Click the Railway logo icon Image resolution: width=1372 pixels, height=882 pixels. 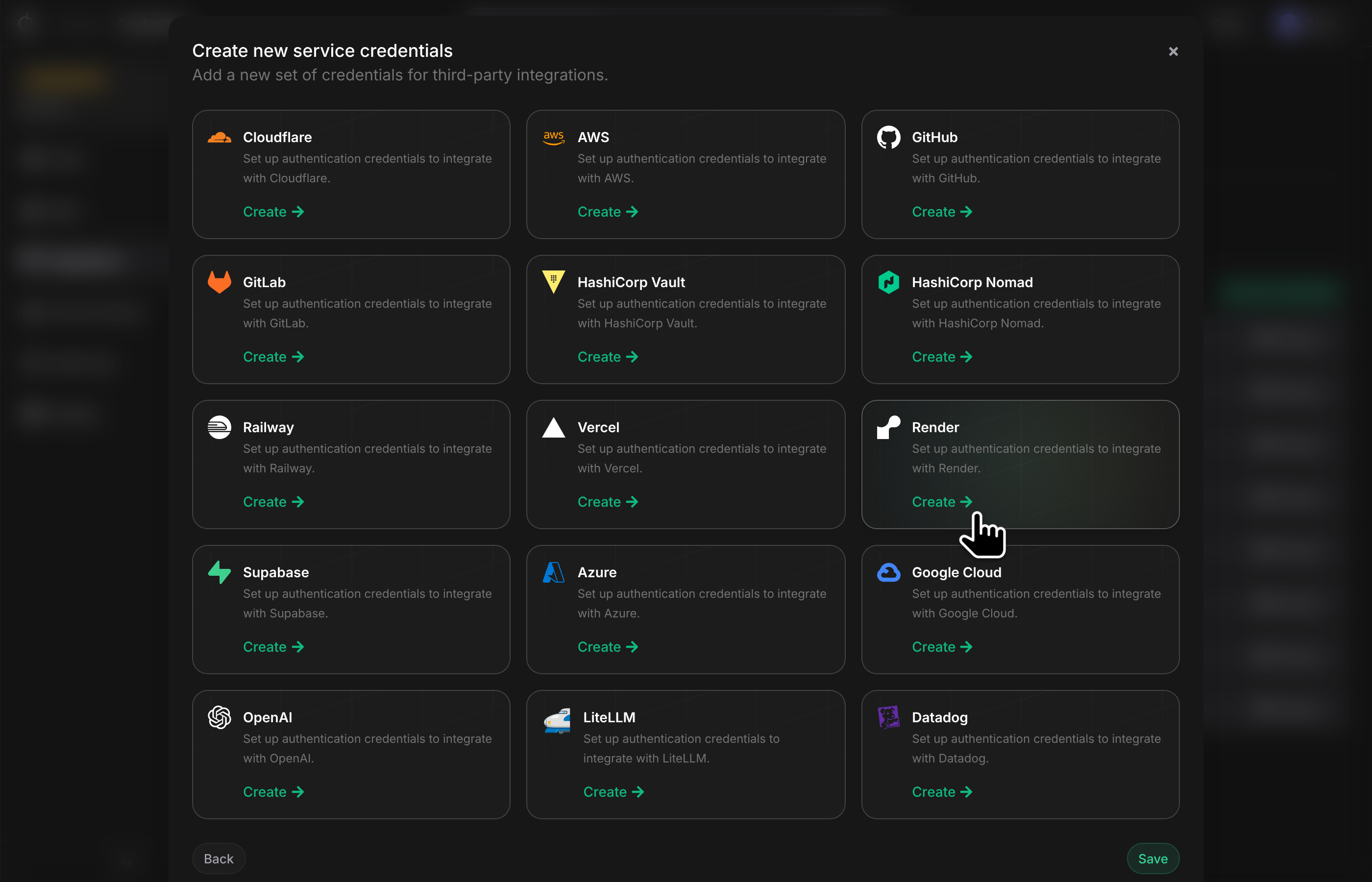click(x=220, y=427)
